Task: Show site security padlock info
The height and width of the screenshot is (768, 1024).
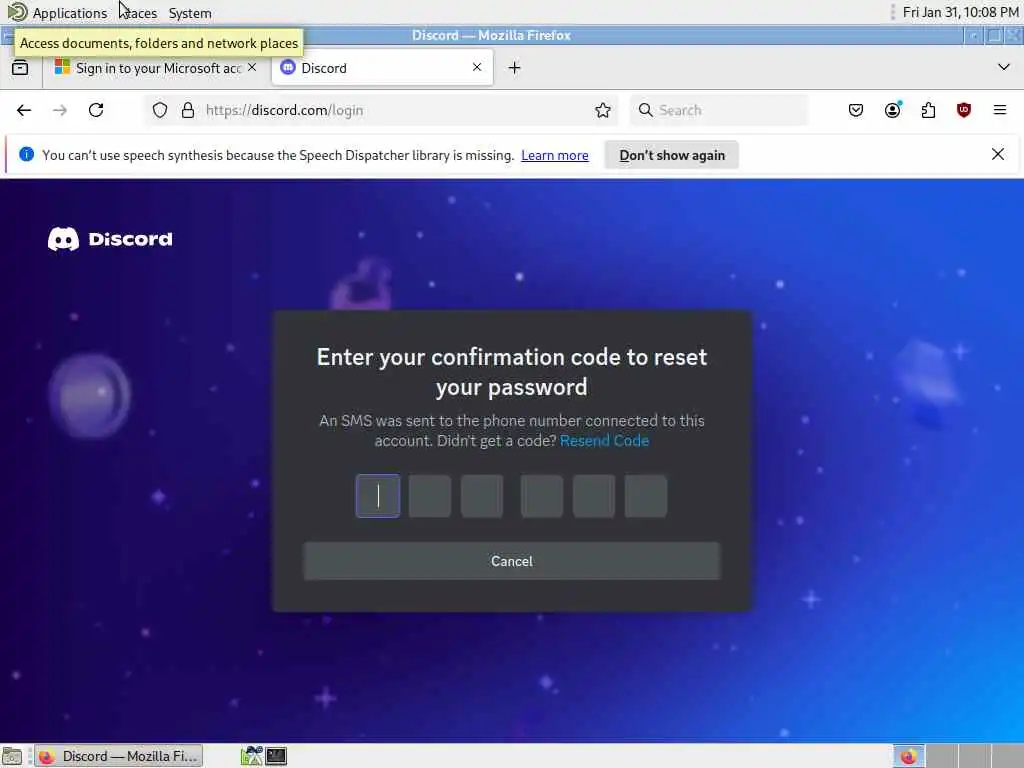Action: coord(188,110)
